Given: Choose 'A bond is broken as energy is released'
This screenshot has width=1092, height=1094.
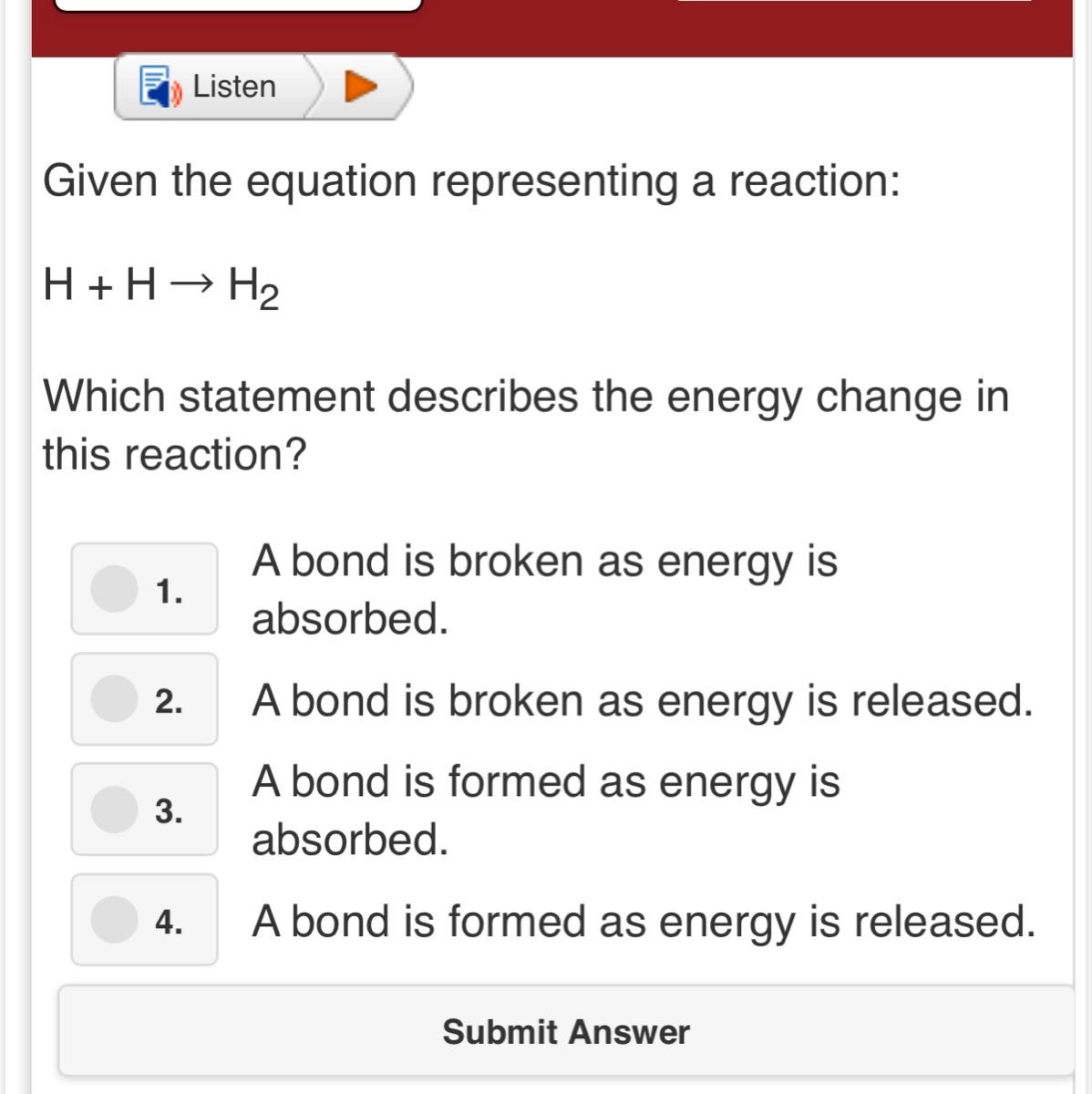Looking at the screenshot, I should [643, 700].
